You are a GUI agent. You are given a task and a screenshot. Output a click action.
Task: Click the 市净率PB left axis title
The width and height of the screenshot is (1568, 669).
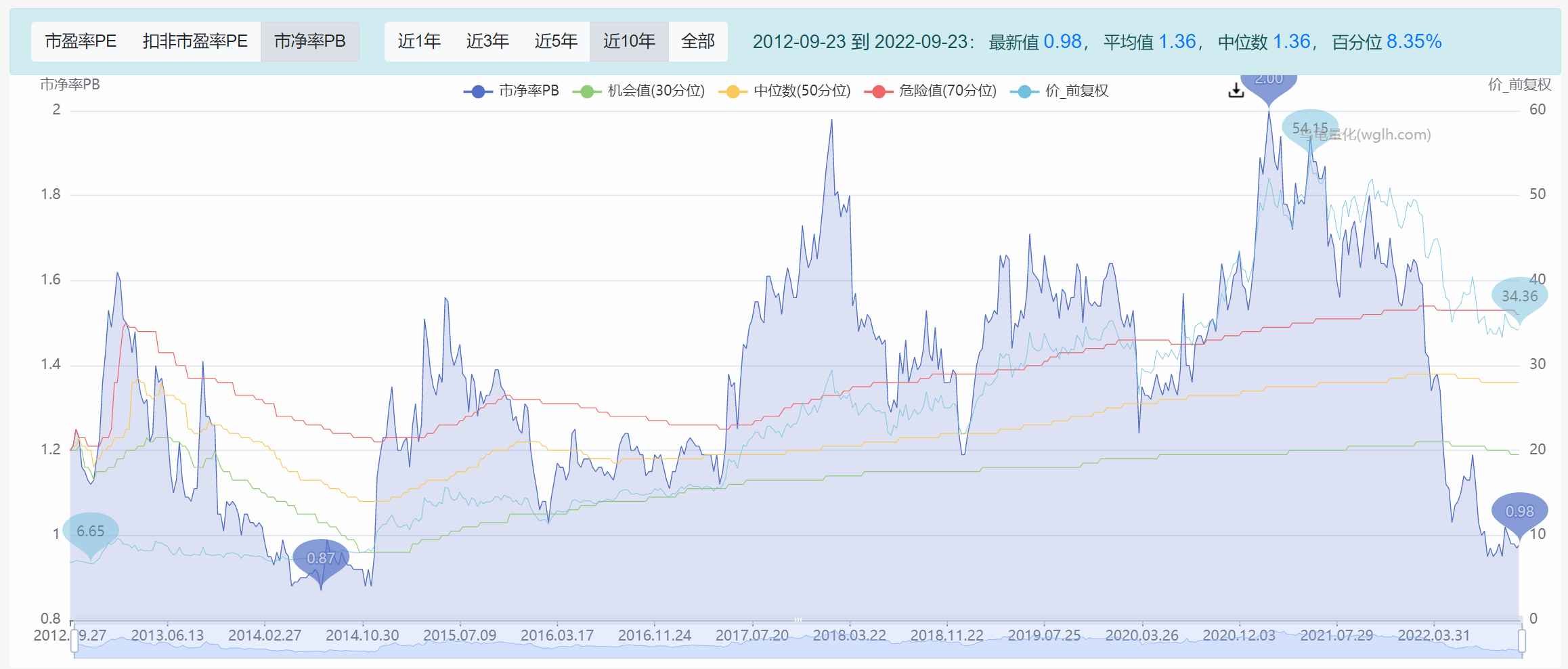point(70,85)
